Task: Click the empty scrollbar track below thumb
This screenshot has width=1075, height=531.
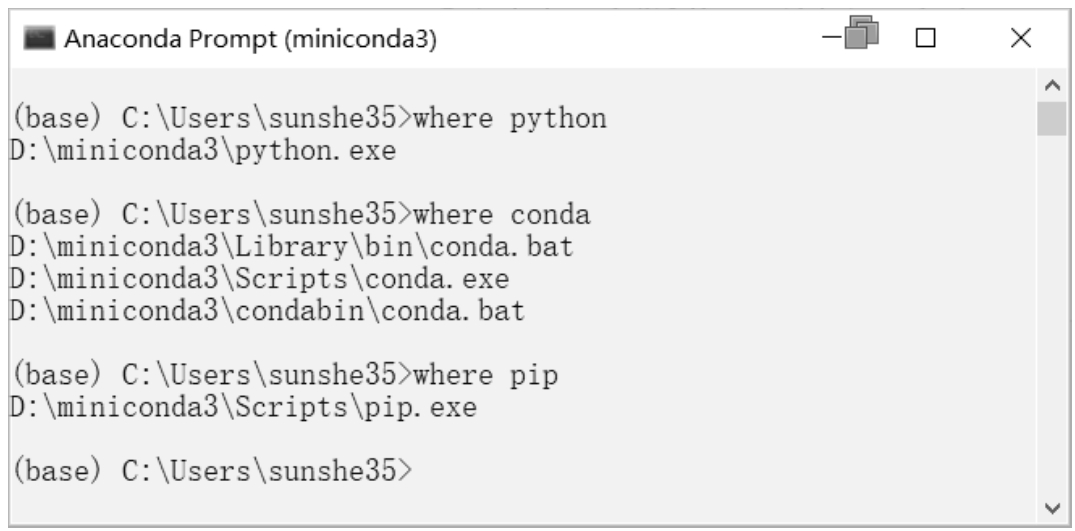Action: point(1052,314)
